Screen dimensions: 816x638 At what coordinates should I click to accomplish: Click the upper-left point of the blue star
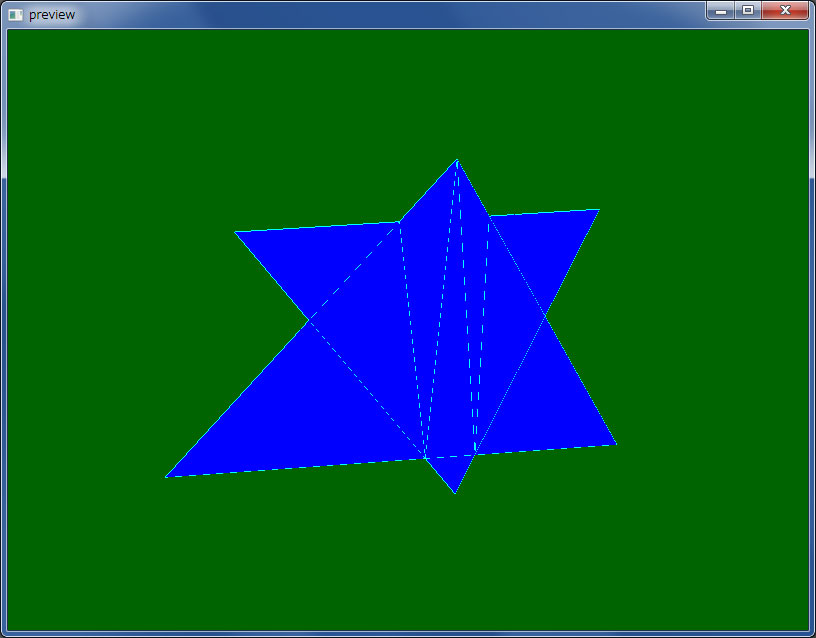tap(238, 233)
